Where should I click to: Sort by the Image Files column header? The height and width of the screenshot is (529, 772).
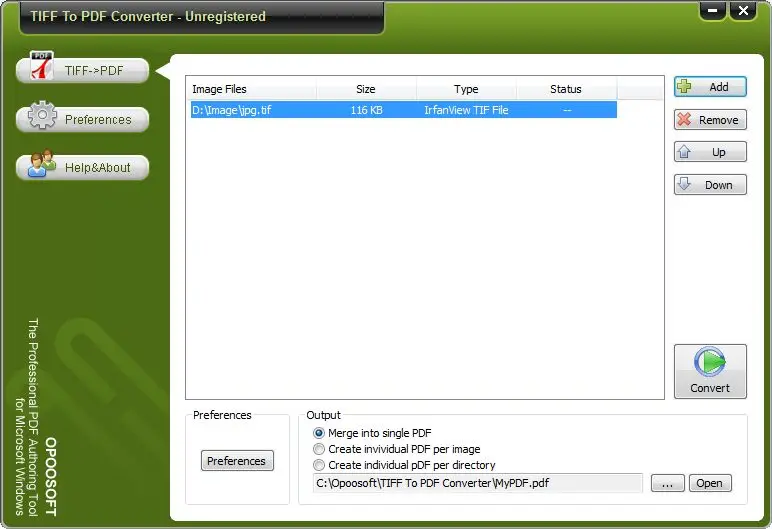(251, 89)
